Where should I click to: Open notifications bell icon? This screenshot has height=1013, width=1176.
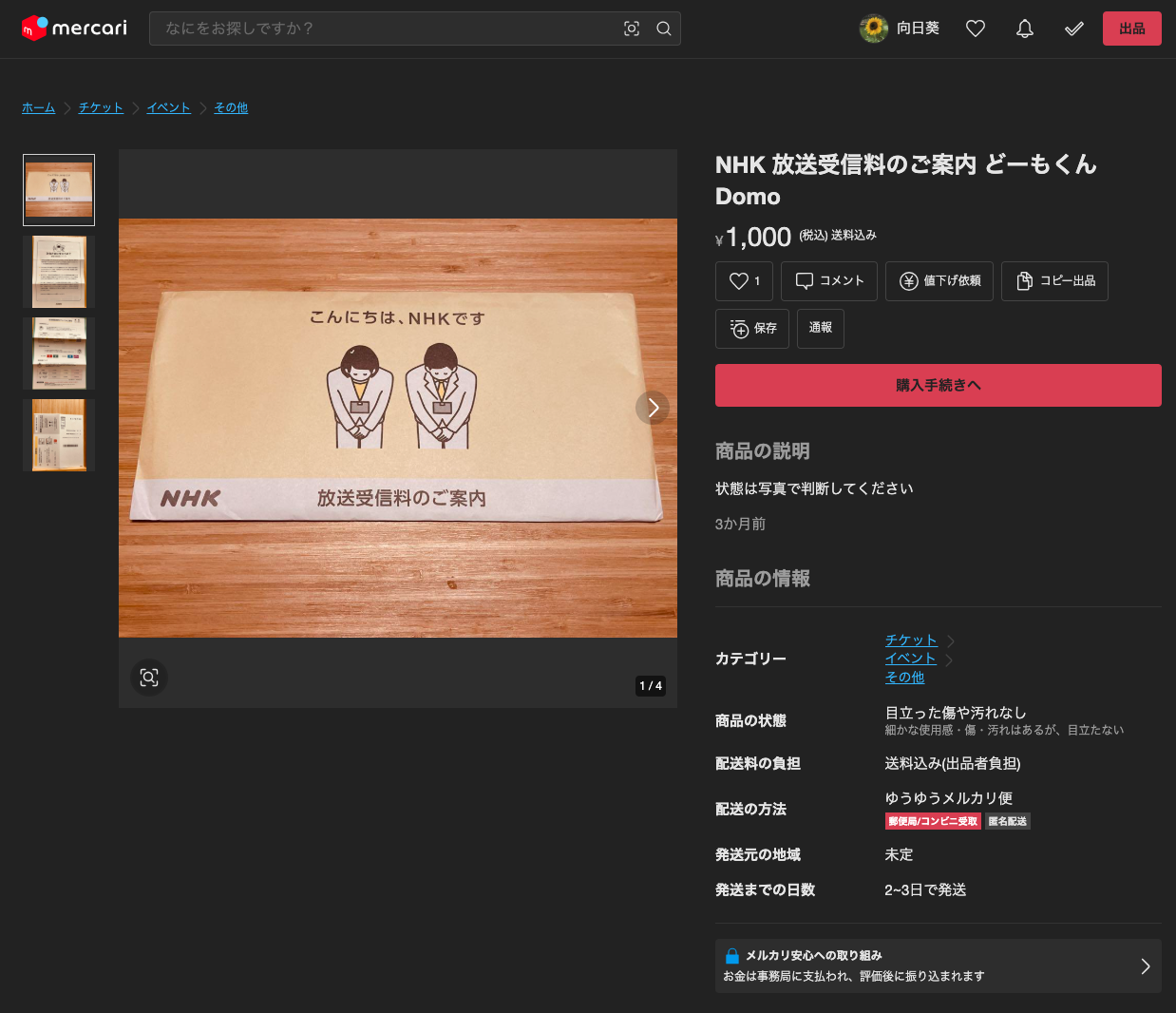(x=1025, y=29)
